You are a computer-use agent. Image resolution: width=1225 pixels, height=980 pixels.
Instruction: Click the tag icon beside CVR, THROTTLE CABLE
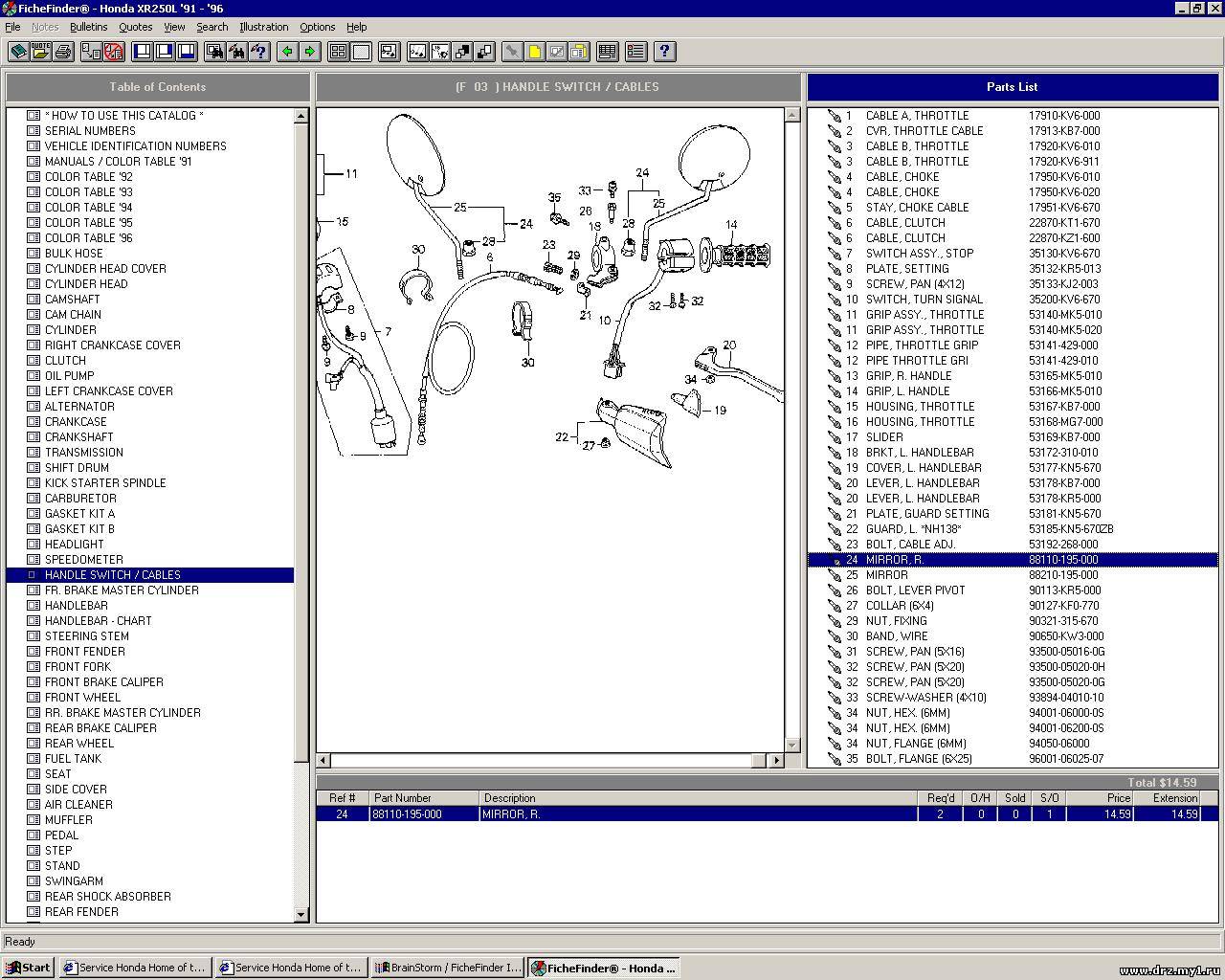pos(834,131)
